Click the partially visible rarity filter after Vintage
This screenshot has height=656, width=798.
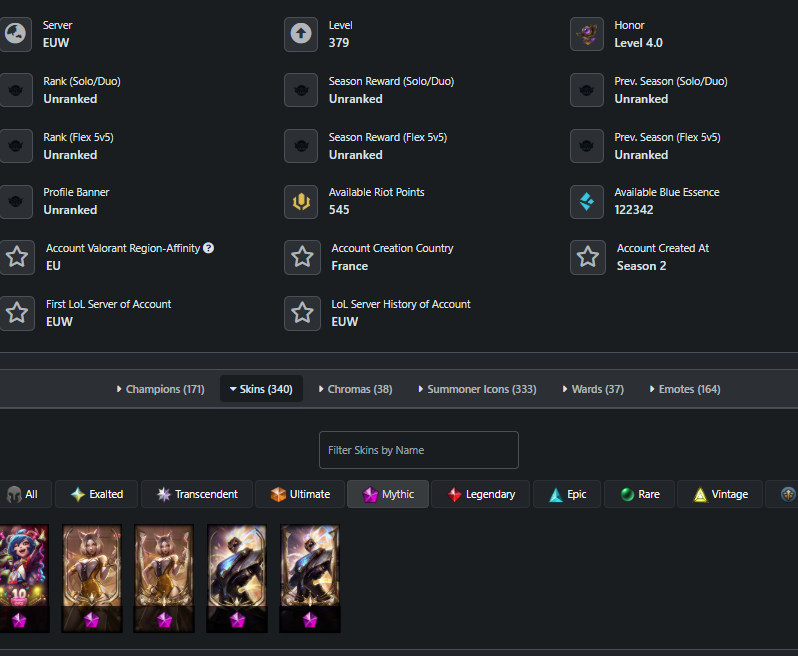(x=784, y=494)
